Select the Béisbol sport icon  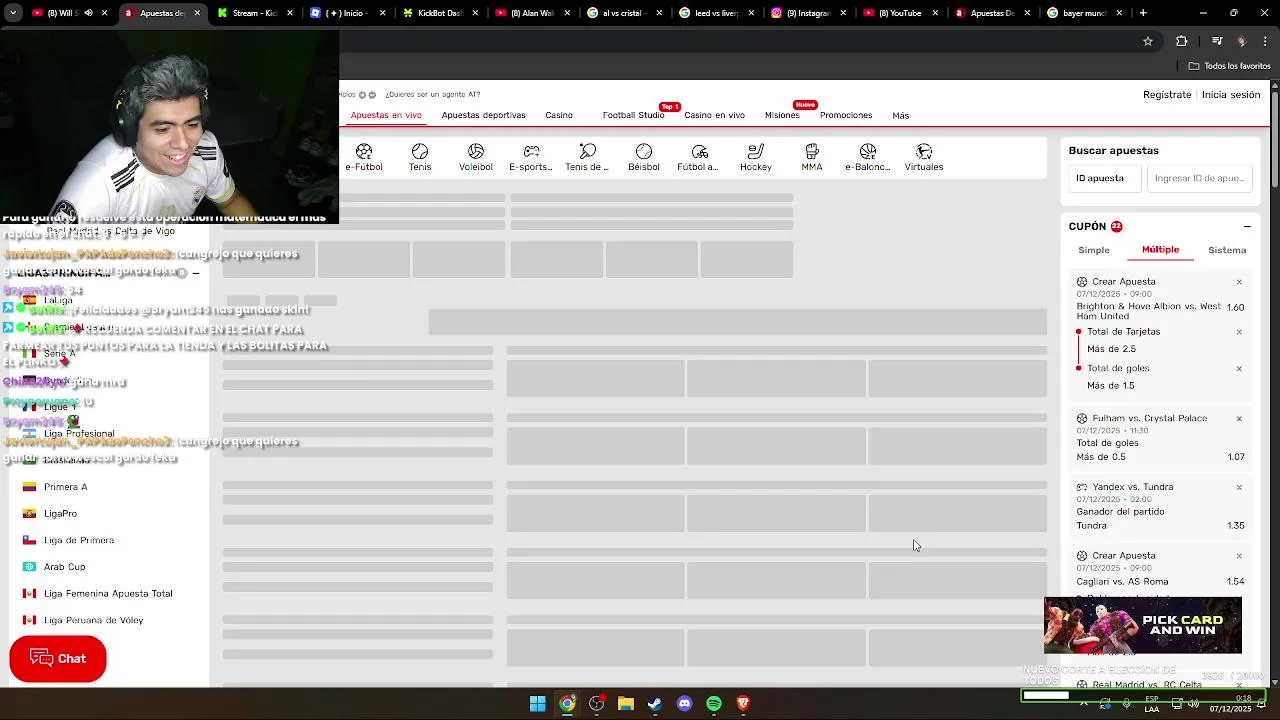click(x=644, y=157)
